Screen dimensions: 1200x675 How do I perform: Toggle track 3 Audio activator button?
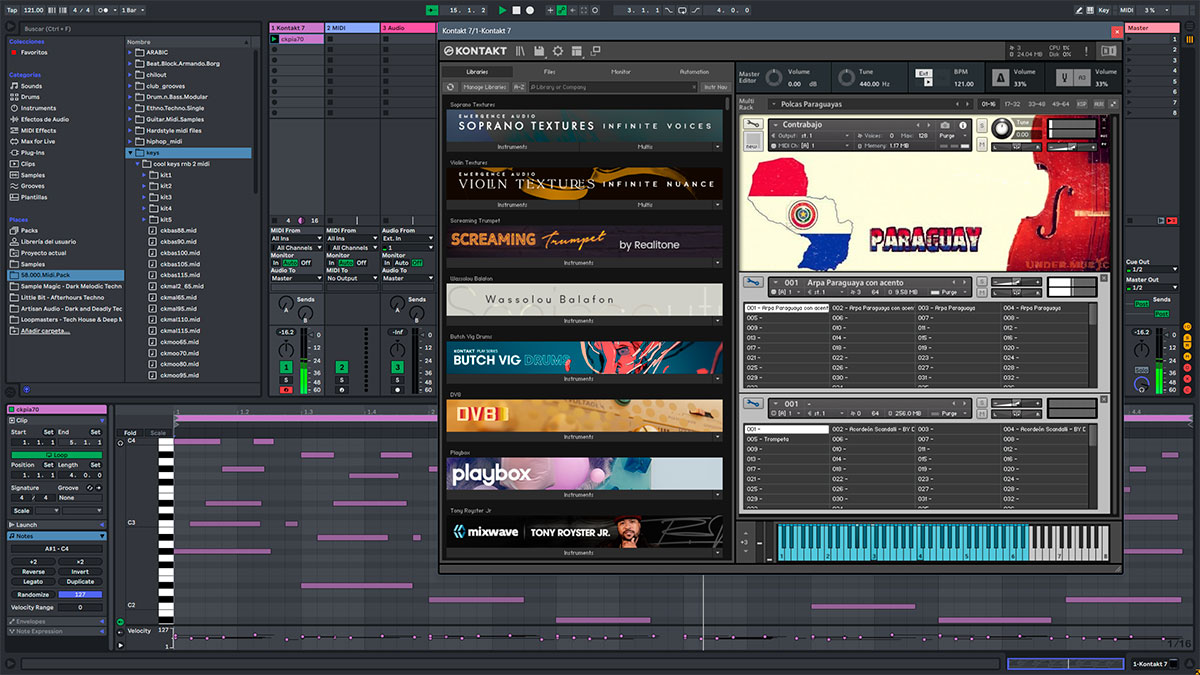(397, 368)
